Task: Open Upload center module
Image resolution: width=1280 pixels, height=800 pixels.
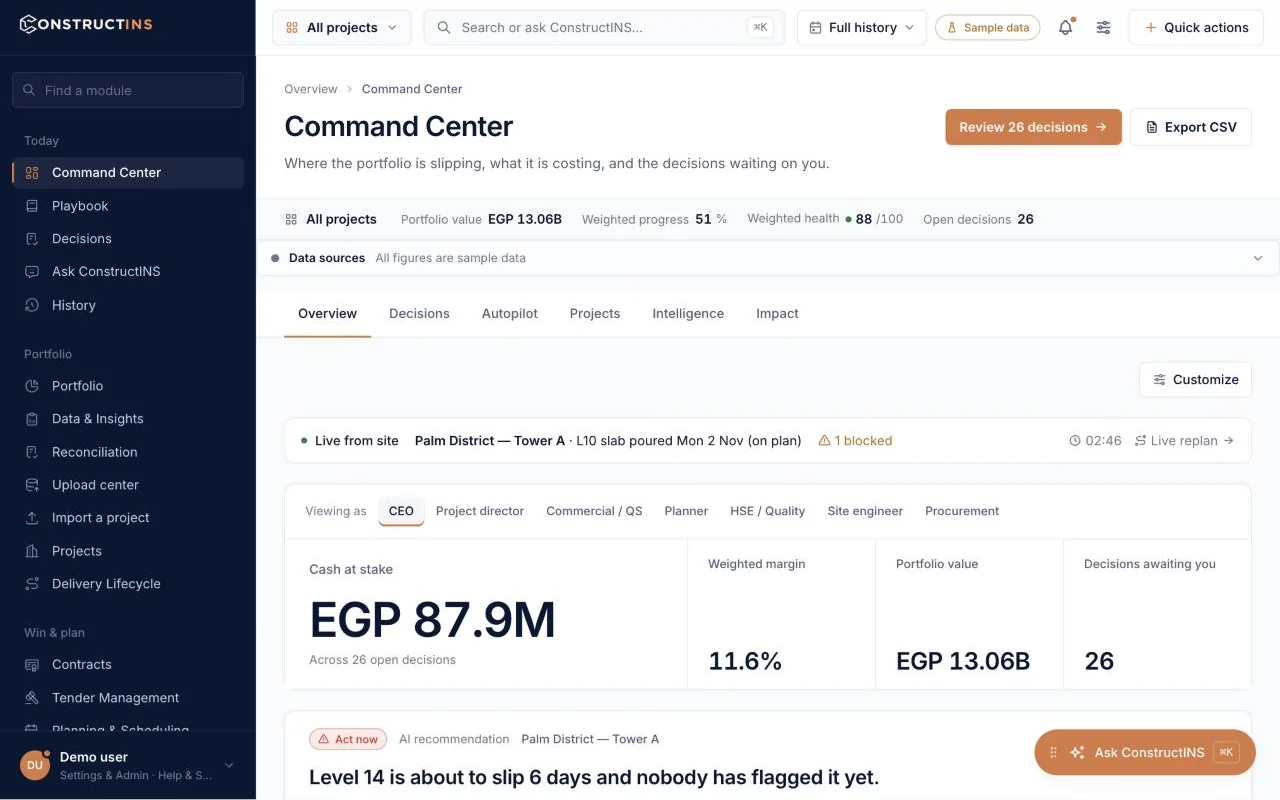Action: (128, 485)
